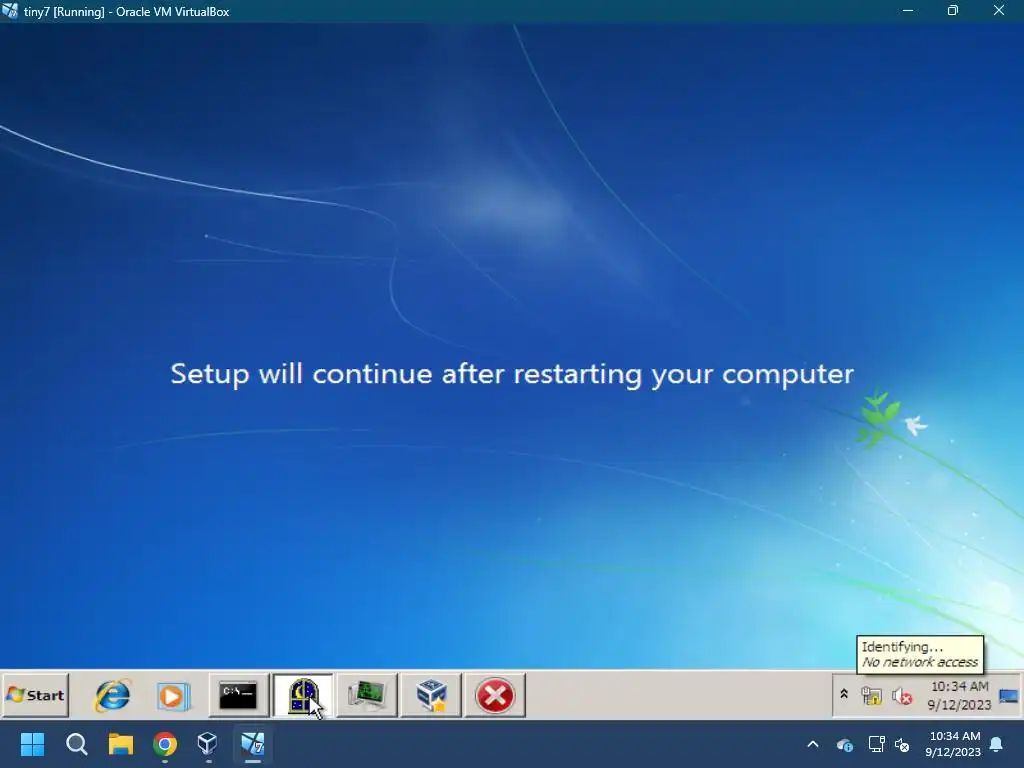Click the 'Identifying... No network access' tooltip
Viewport: 1024px width, 768px height.
pyautogui.click(x=920, y=654)
